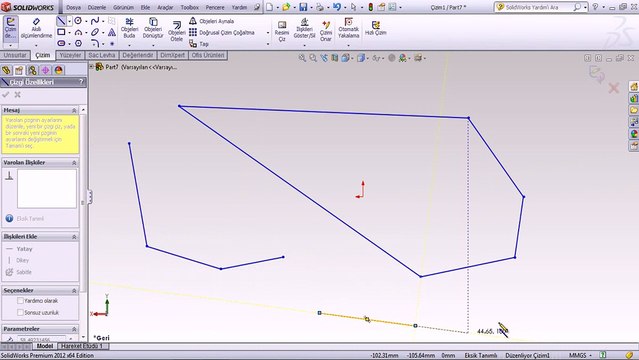Switch to the Sac Levha tab
639x360 pixels.
coord(101,55)
